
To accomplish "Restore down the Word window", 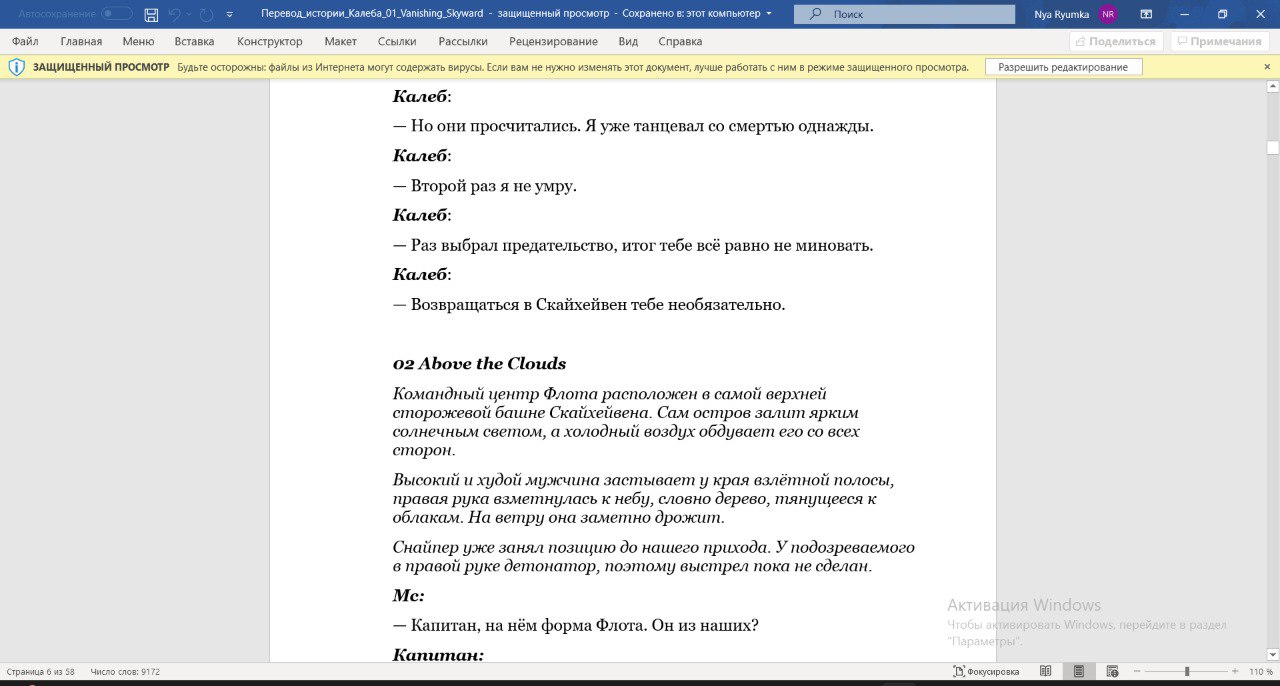I will point(1222,14).
